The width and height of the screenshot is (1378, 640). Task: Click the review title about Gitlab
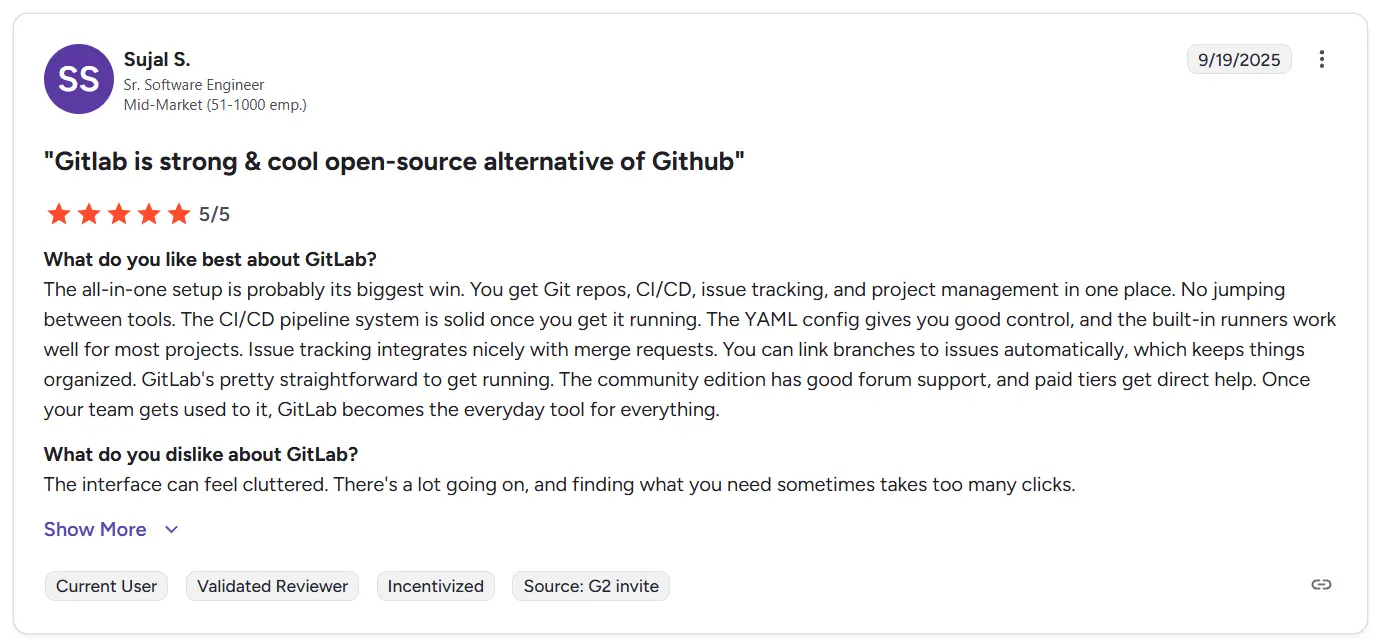pos(394,161)
